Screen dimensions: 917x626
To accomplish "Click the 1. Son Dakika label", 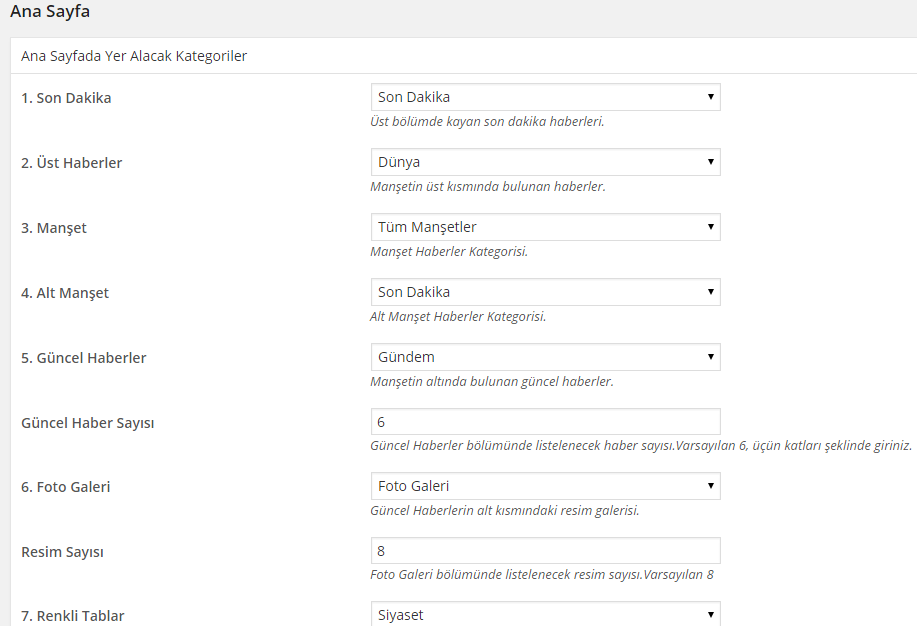I will pos(66,98).
